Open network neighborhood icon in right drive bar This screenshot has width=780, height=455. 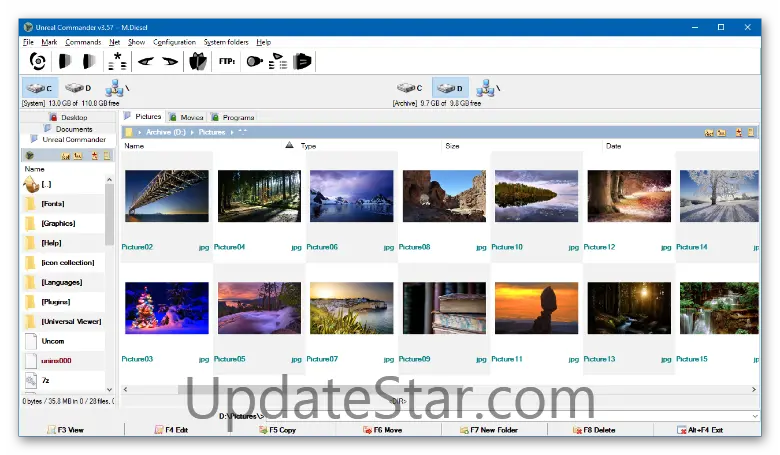486,88
